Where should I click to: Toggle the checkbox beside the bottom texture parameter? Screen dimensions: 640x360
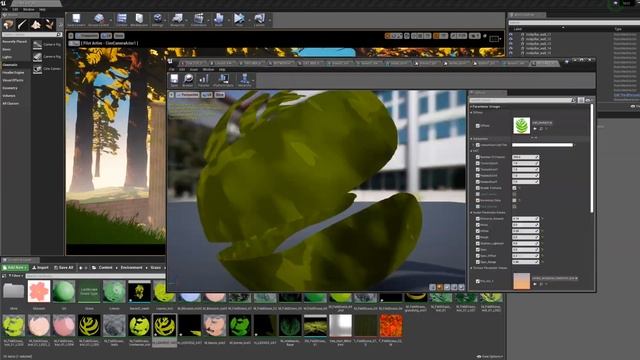[478, 281]
